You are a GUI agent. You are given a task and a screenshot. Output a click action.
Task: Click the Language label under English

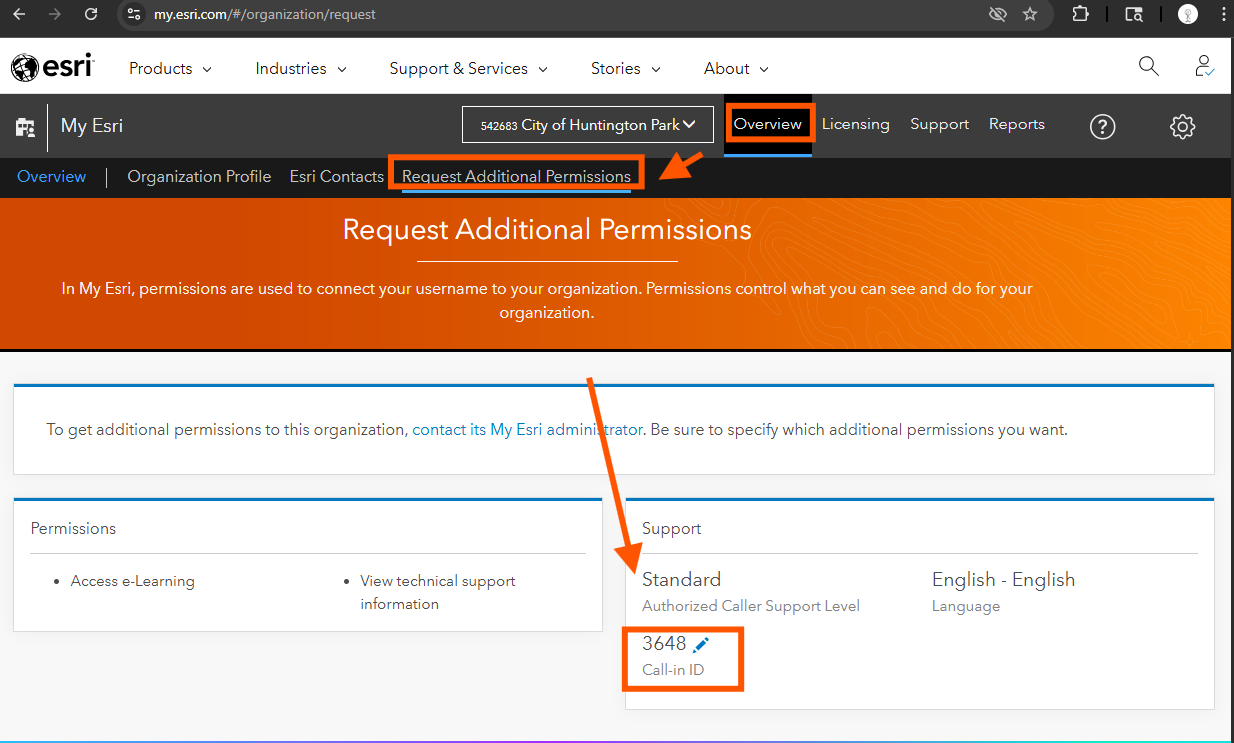pyautogui.click(x=966, y=606)
